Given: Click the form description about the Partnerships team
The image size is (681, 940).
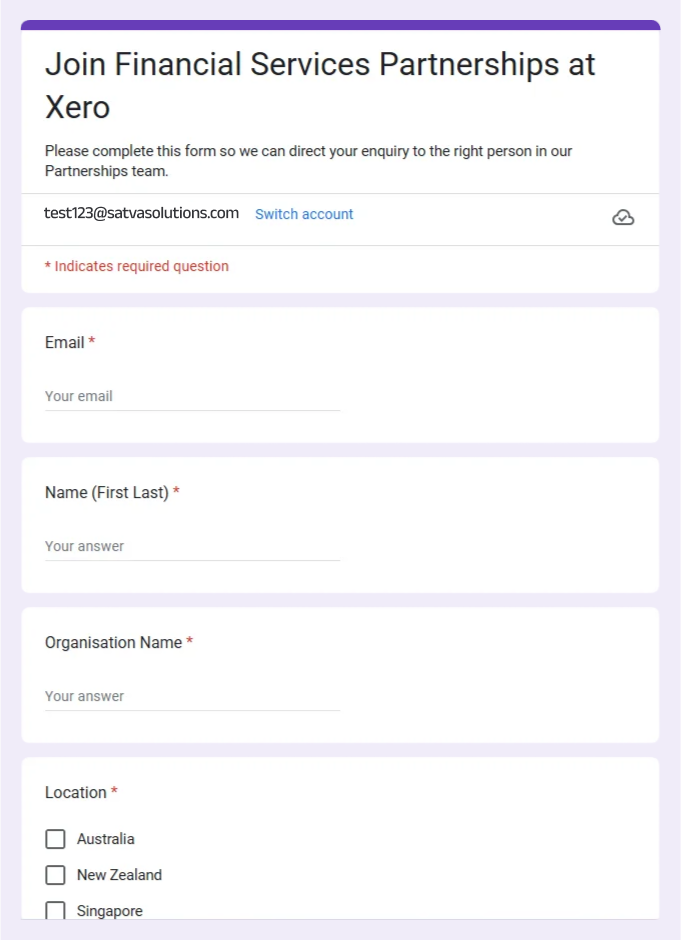Looking at the screenshot, I should click(308, 161).
